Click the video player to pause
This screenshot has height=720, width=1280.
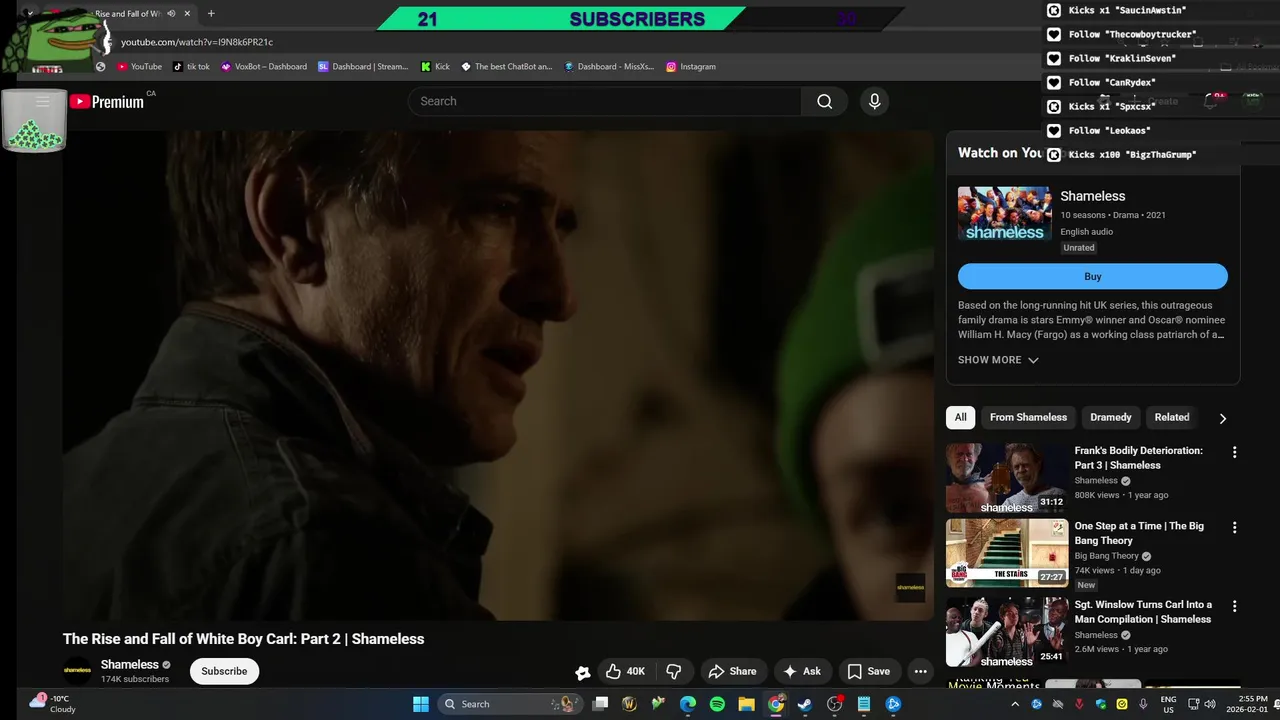(498, 375)
